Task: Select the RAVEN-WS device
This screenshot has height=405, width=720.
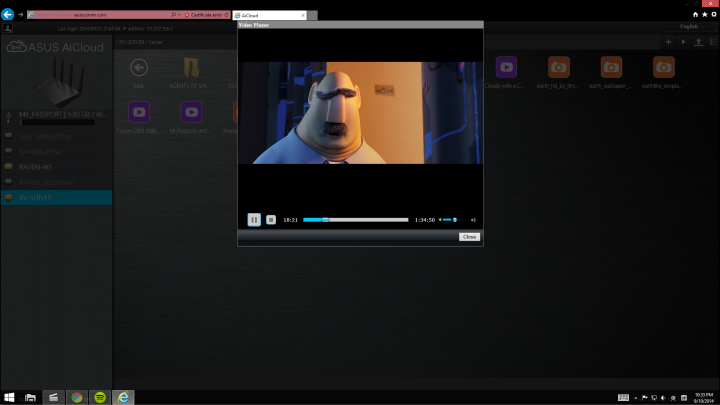Action: pyautogui.click(x=56, y=167)
